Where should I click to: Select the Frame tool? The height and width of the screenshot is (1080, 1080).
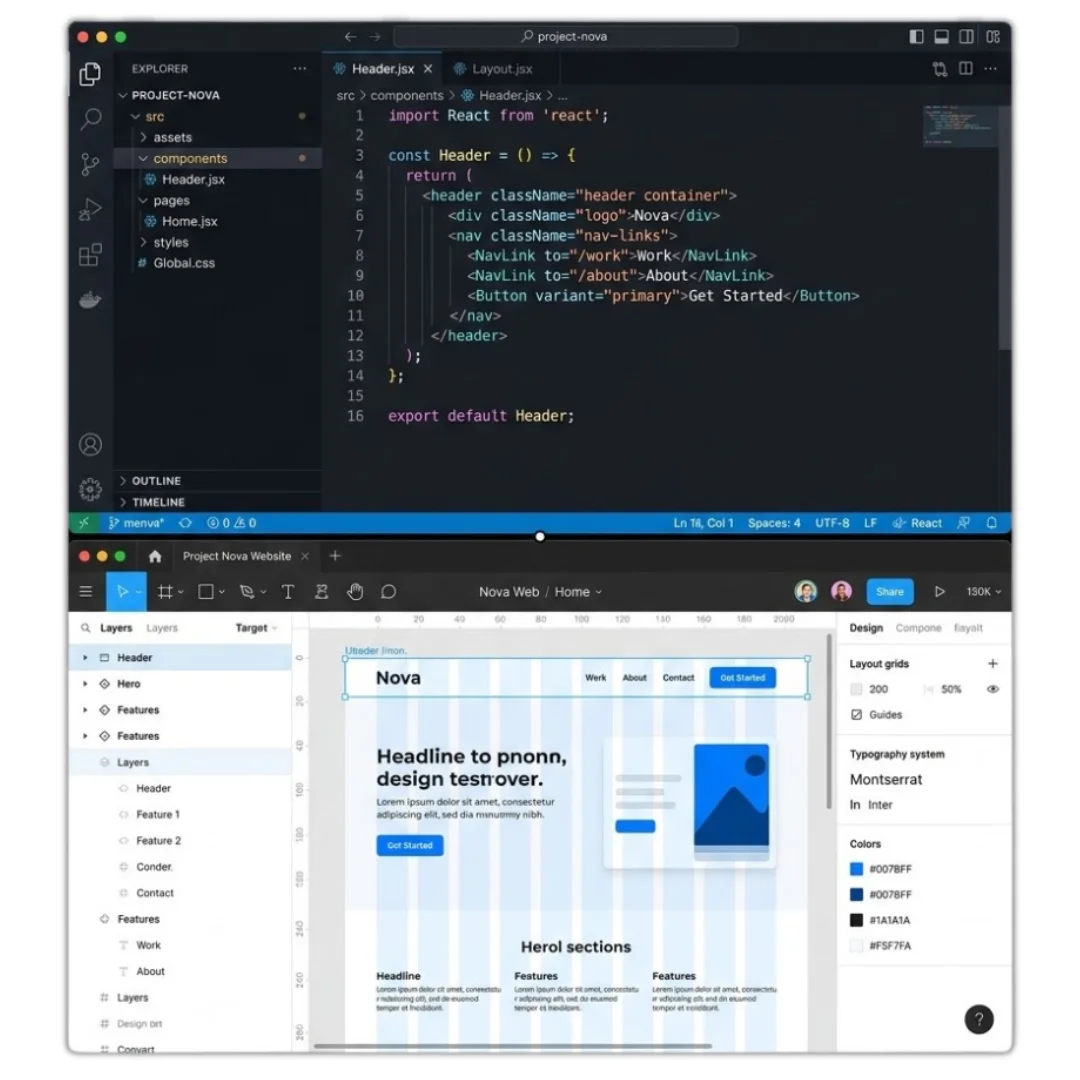165,592
